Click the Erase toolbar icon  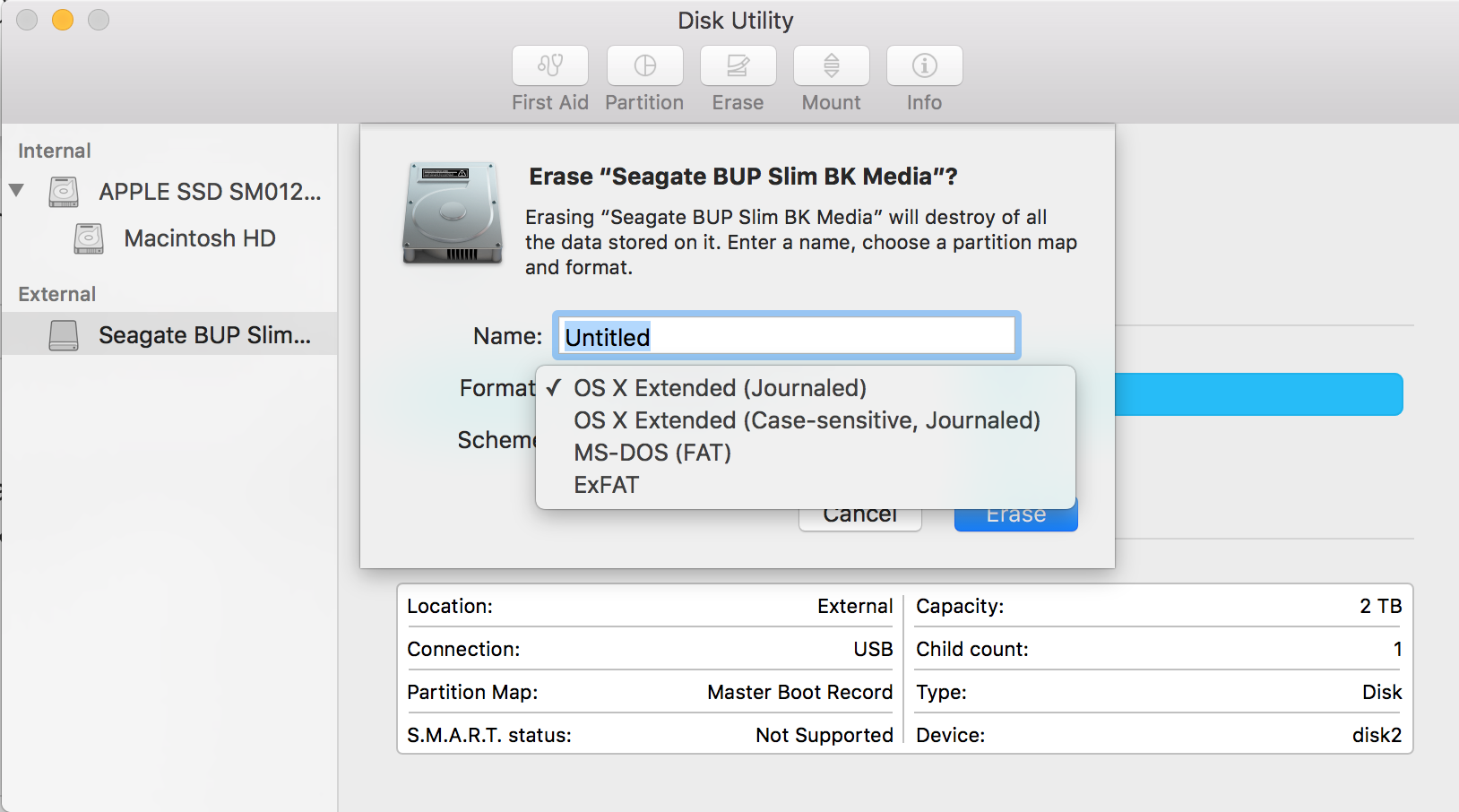click(x=738, y=65)
